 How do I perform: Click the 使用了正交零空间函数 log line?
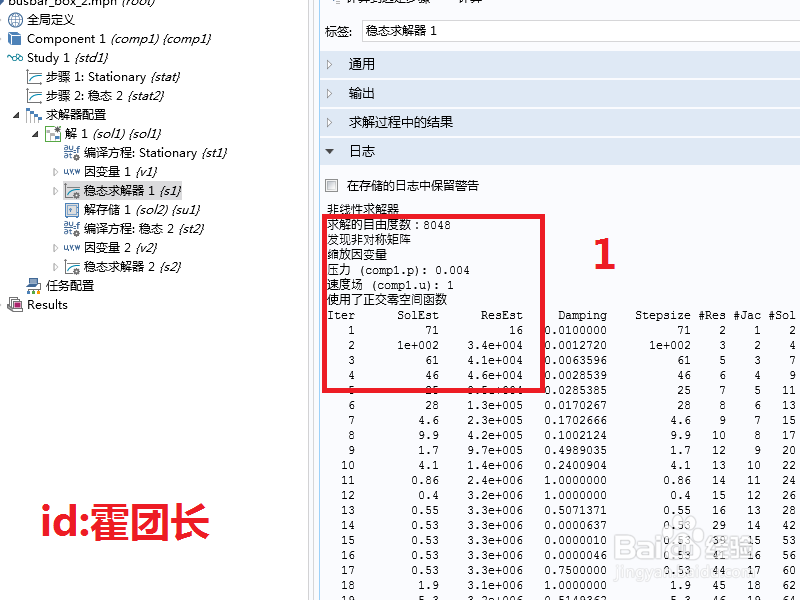tap(387, 300)
